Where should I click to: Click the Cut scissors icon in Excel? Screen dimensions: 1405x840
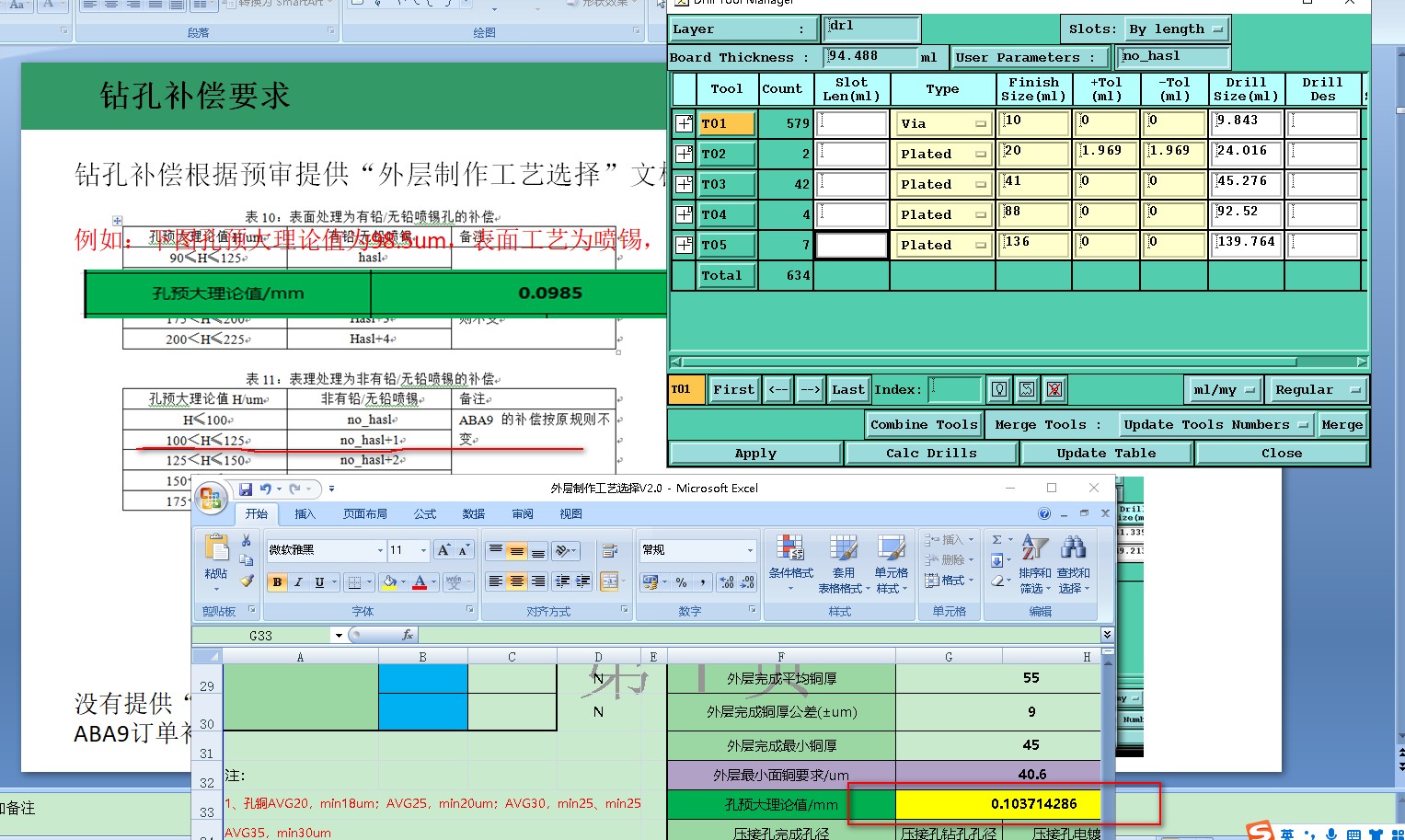(246, 540)
